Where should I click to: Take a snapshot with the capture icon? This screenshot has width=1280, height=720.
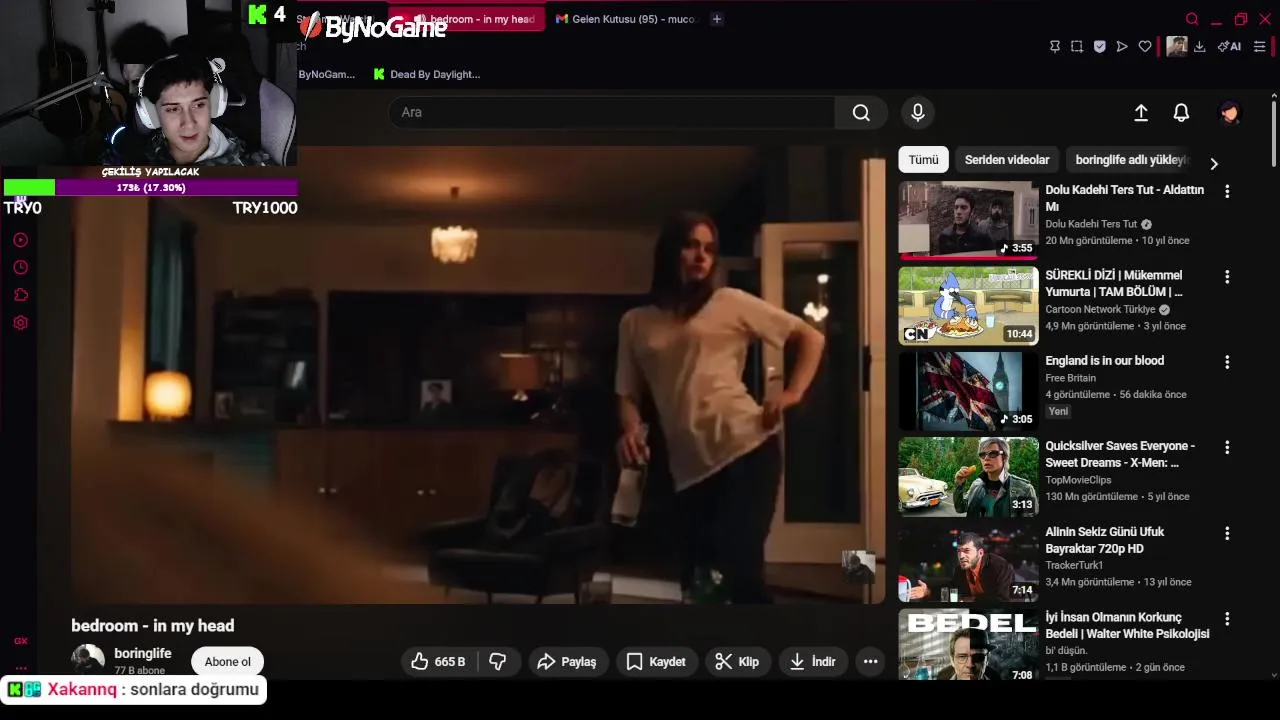click(1077, 46)
